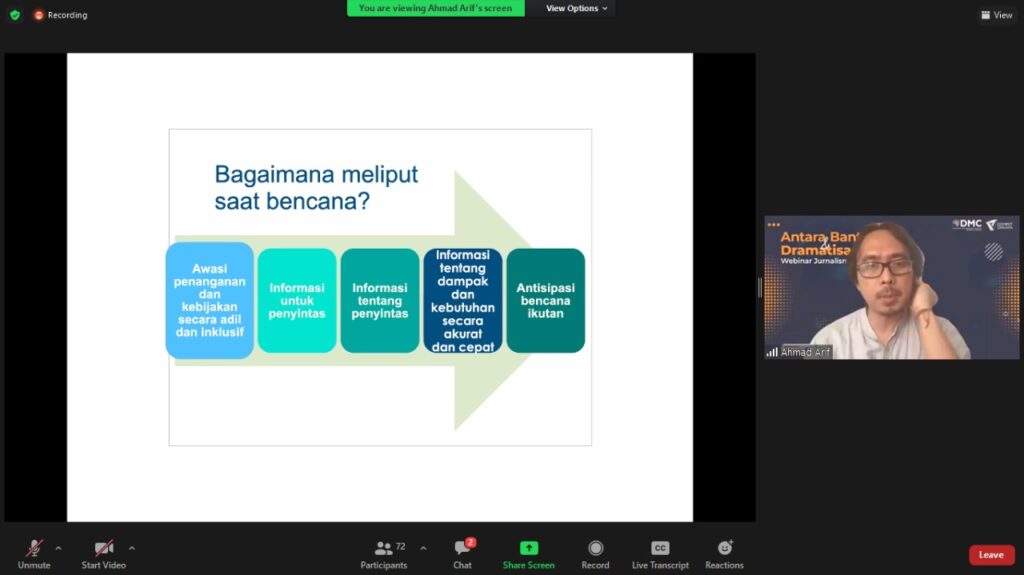Select Ahmad Arif's video thumbnail
Screen dimensions: 1024x575
point(891,287)
